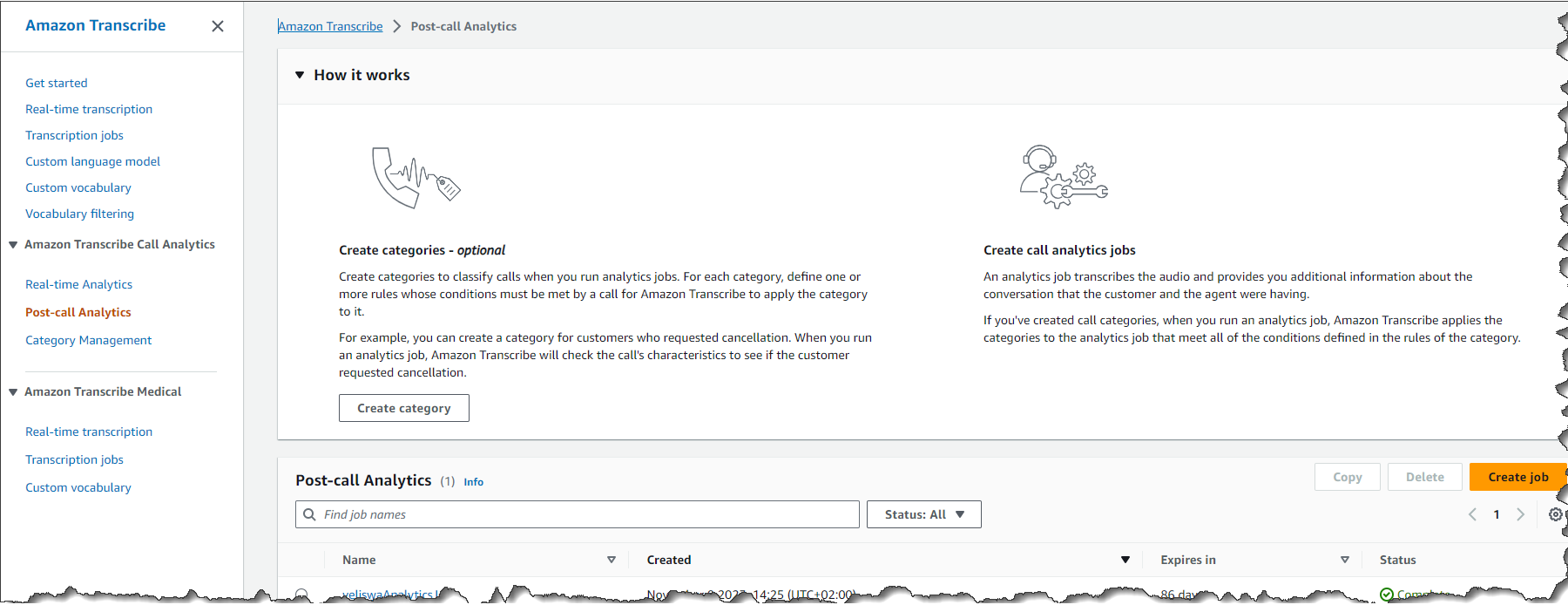Open Real-time Analytics page

coord(79,284)
